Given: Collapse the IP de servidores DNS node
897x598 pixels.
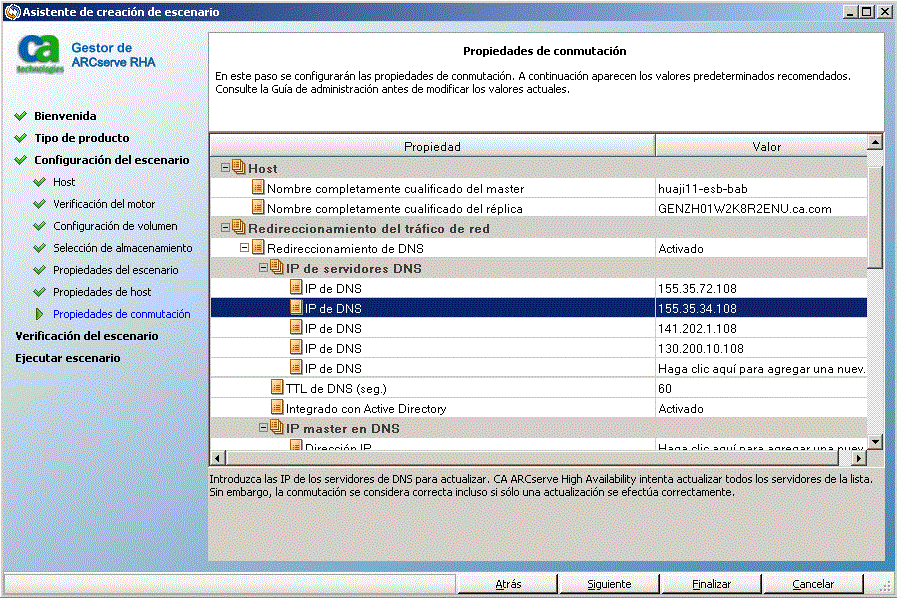Looking at the screenshot, I should coord(264,268).
